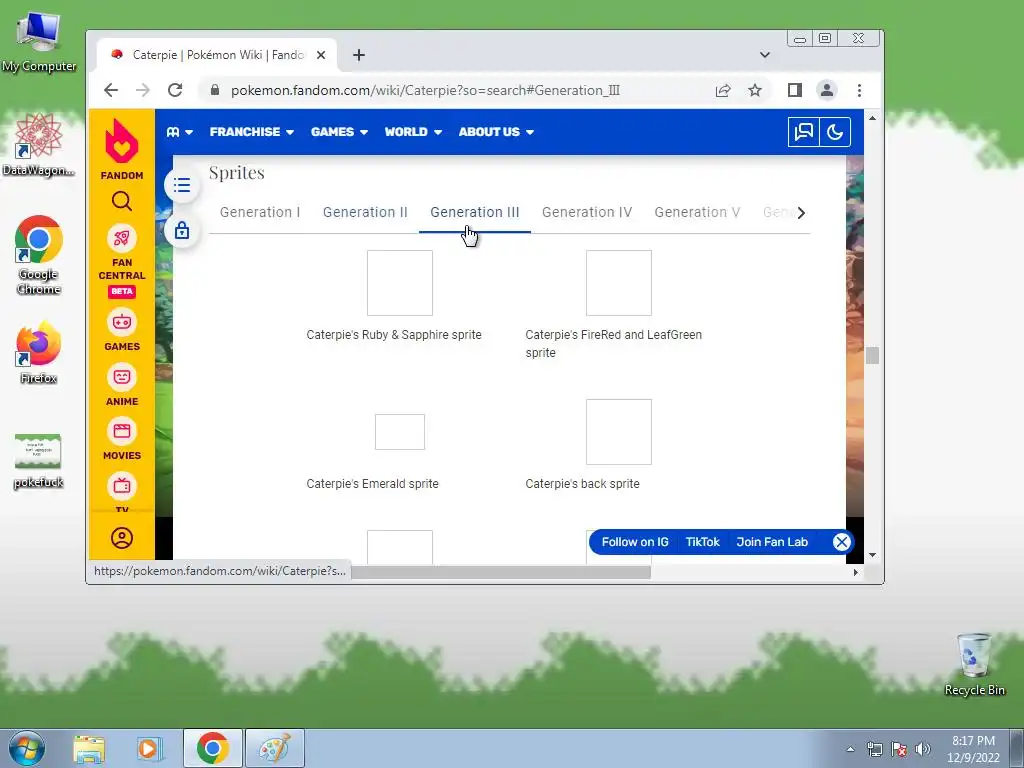Image resolution: width=1024 pixels, height=768 pixels.
Task: Open Caterpie's back sprite image
Action: click(x=618, y=432)
